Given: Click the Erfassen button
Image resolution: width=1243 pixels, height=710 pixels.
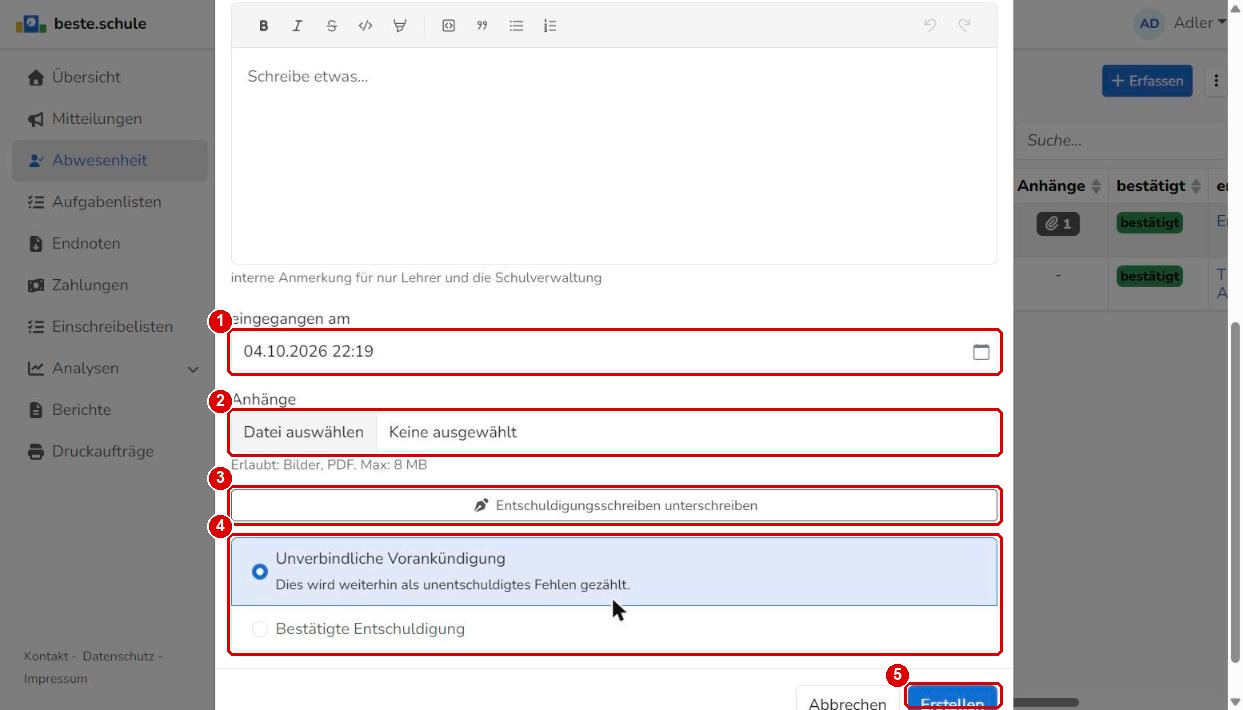Looking at the screenshot, I should (1147, 81).
